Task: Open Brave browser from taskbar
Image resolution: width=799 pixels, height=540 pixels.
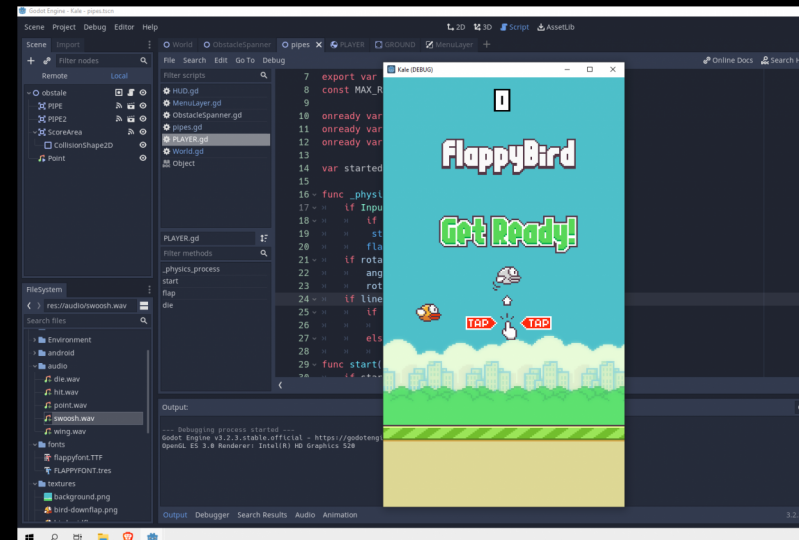Action: [128, 536]
